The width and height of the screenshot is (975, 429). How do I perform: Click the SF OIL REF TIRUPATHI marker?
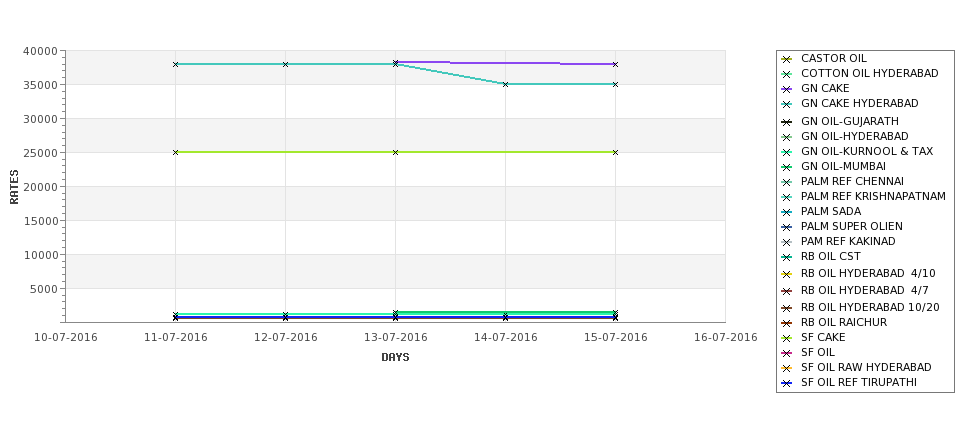point(787,383)
